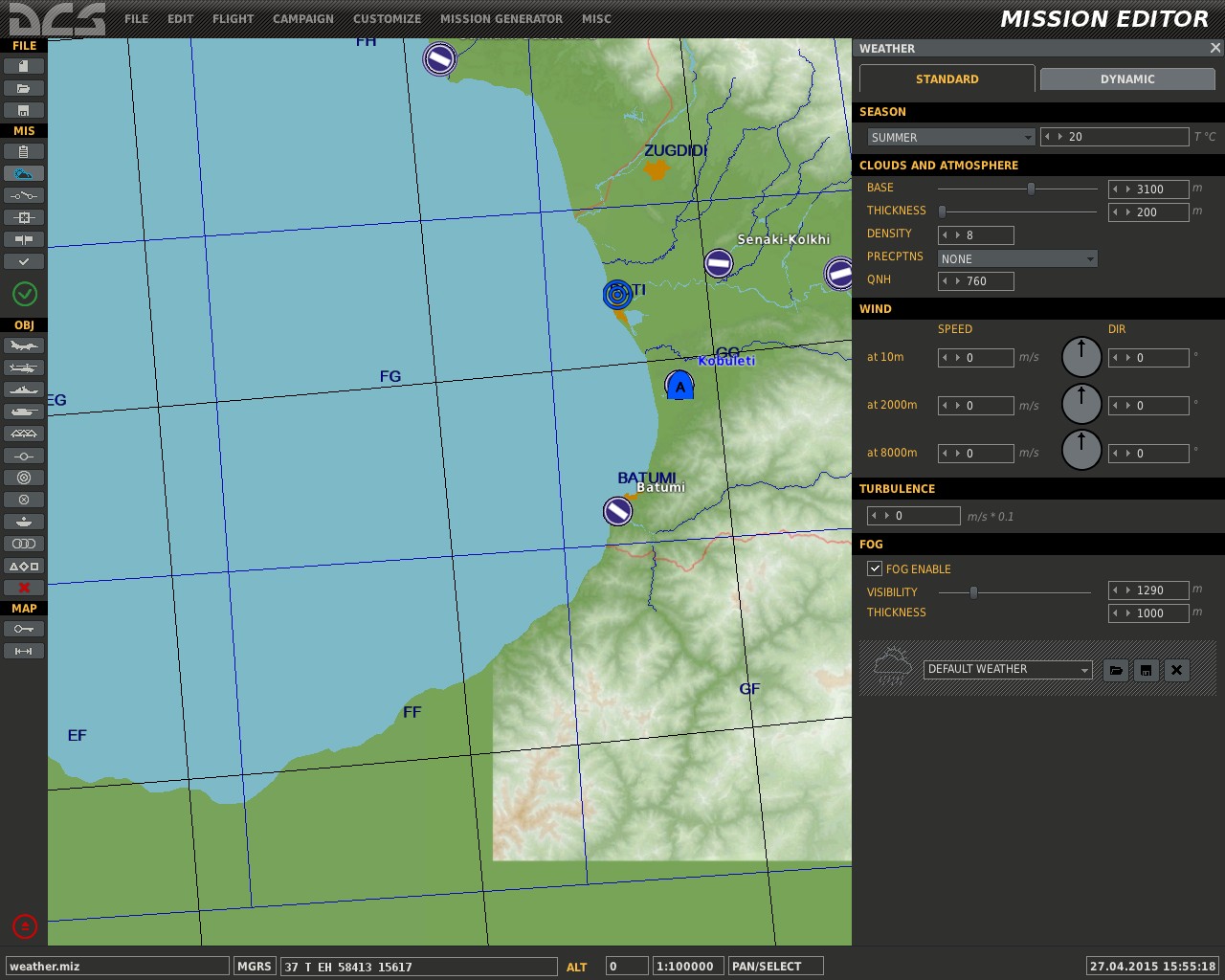Open the briefing clipboard icon
This screenshot has width=1225, height=980.
coord(24,151)
